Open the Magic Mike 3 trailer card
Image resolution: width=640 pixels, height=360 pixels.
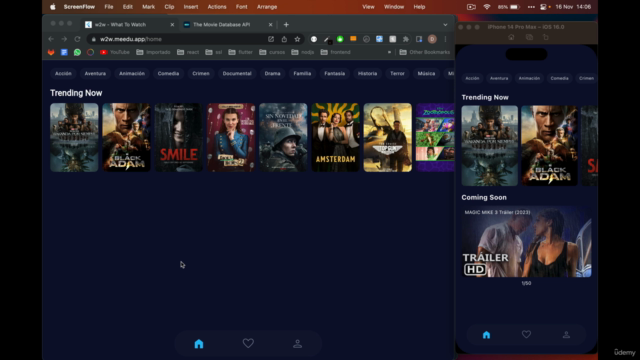pos(526,242)
